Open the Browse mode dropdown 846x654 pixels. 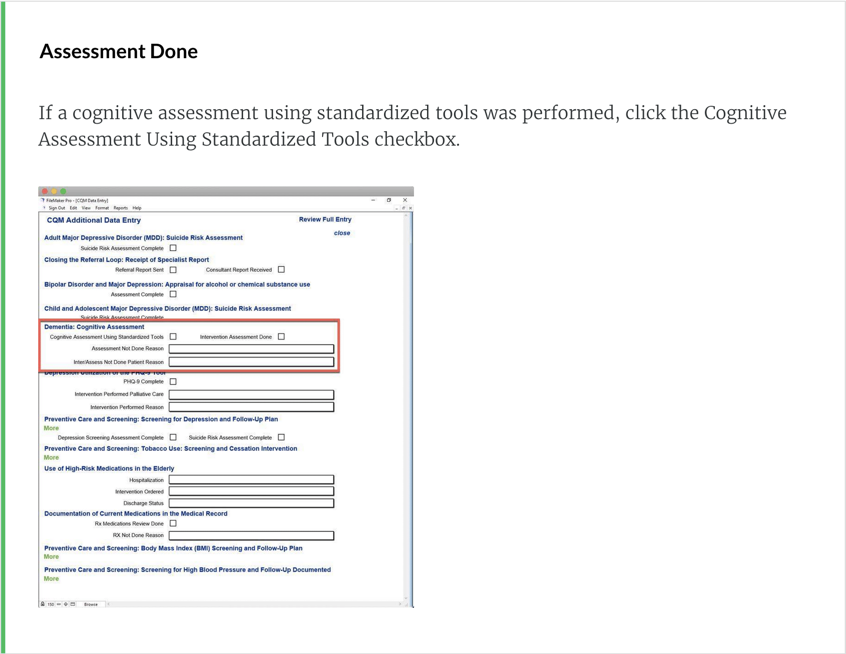tap(91, 604)
